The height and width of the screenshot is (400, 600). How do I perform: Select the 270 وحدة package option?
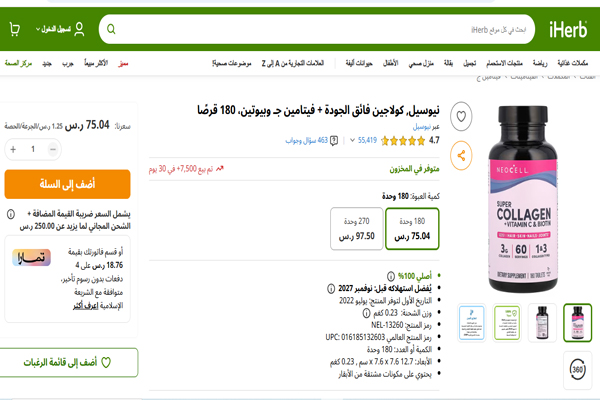(x=357, y=229)
